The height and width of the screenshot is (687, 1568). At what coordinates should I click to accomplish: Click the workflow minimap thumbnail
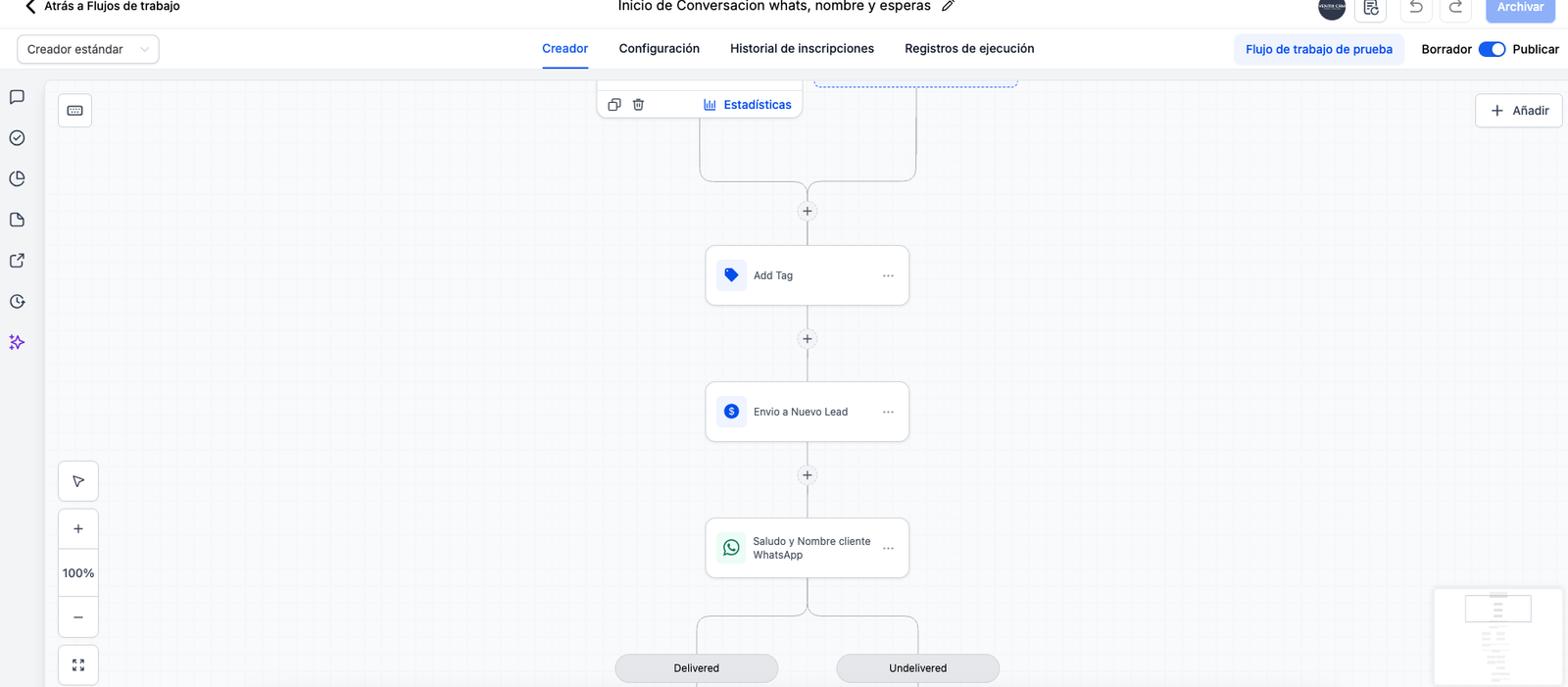(x=1497, y=635)
